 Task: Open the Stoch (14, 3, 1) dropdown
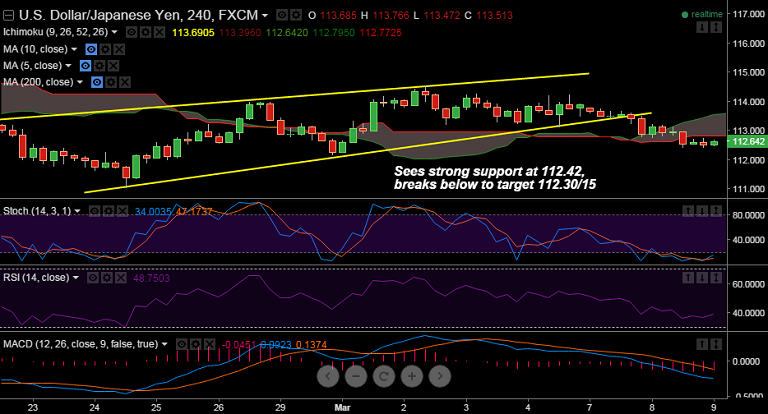pos(77,211)
